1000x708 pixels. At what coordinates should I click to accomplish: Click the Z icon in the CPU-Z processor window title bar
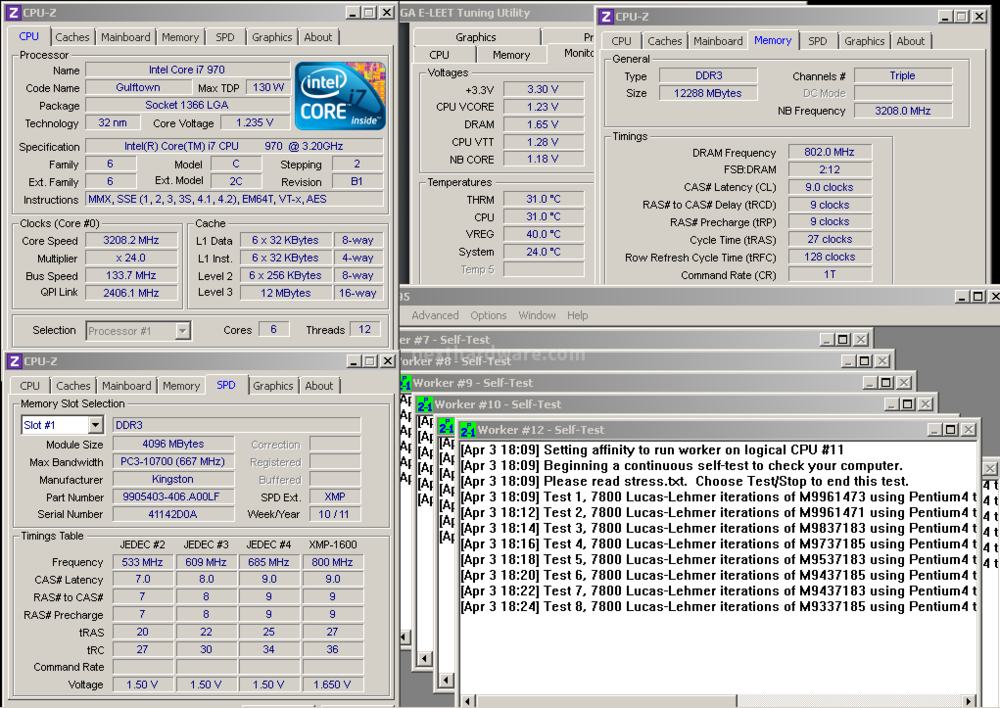click(x=13, y=13)
